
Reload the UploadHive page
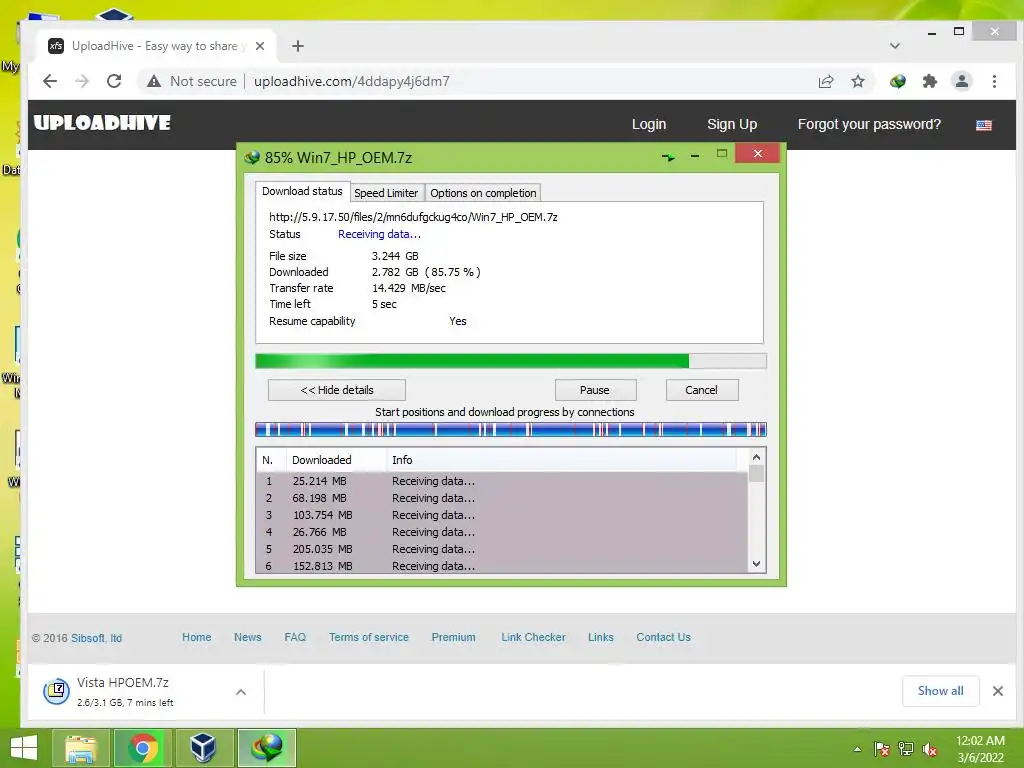tap(114, 81)
